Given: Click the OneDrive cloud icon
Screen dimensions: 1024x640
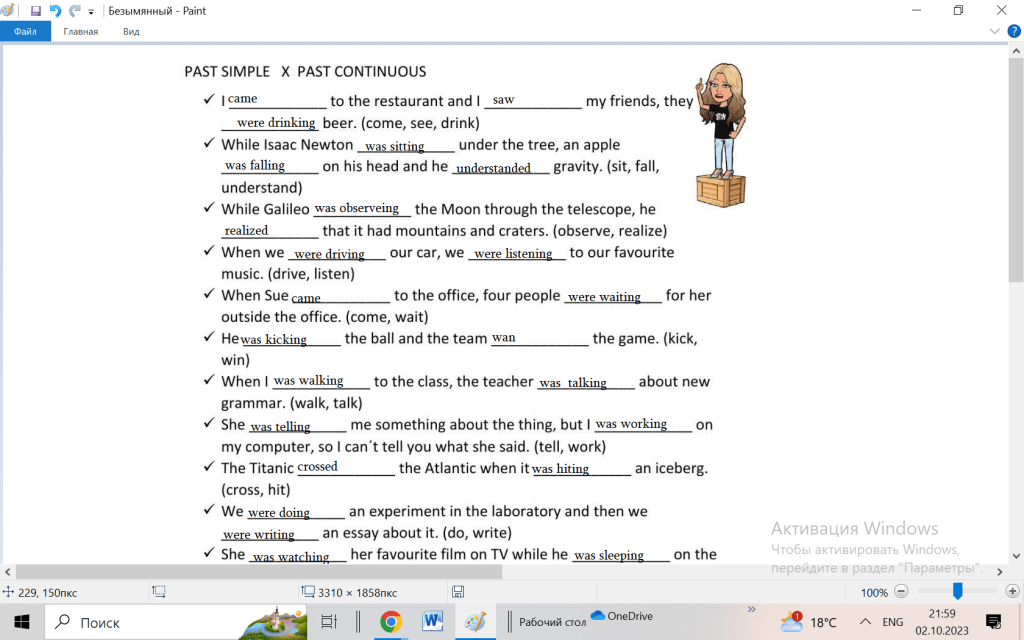Looking at the screenshot, I should (599, 616).
